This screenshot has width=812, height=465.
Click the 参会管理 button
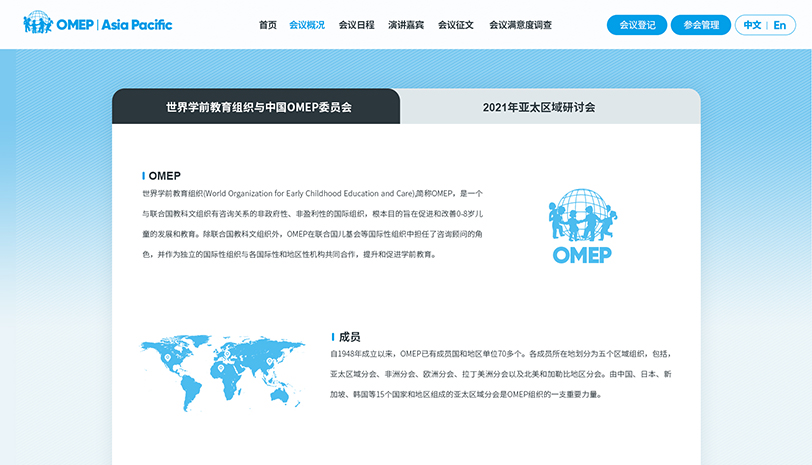pos(701,25)
